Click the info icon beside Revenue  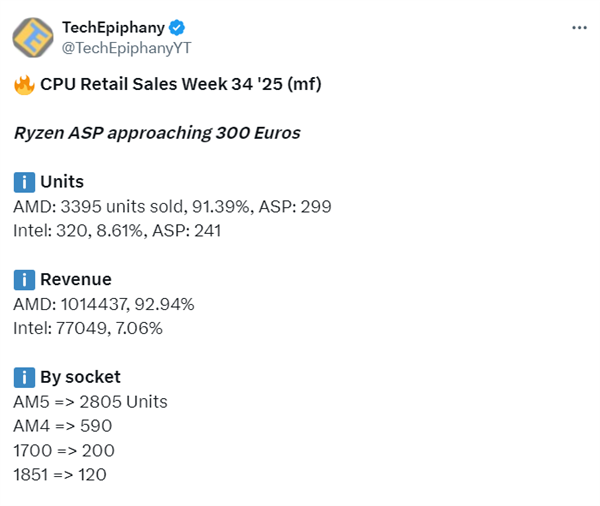pos(24,280)
